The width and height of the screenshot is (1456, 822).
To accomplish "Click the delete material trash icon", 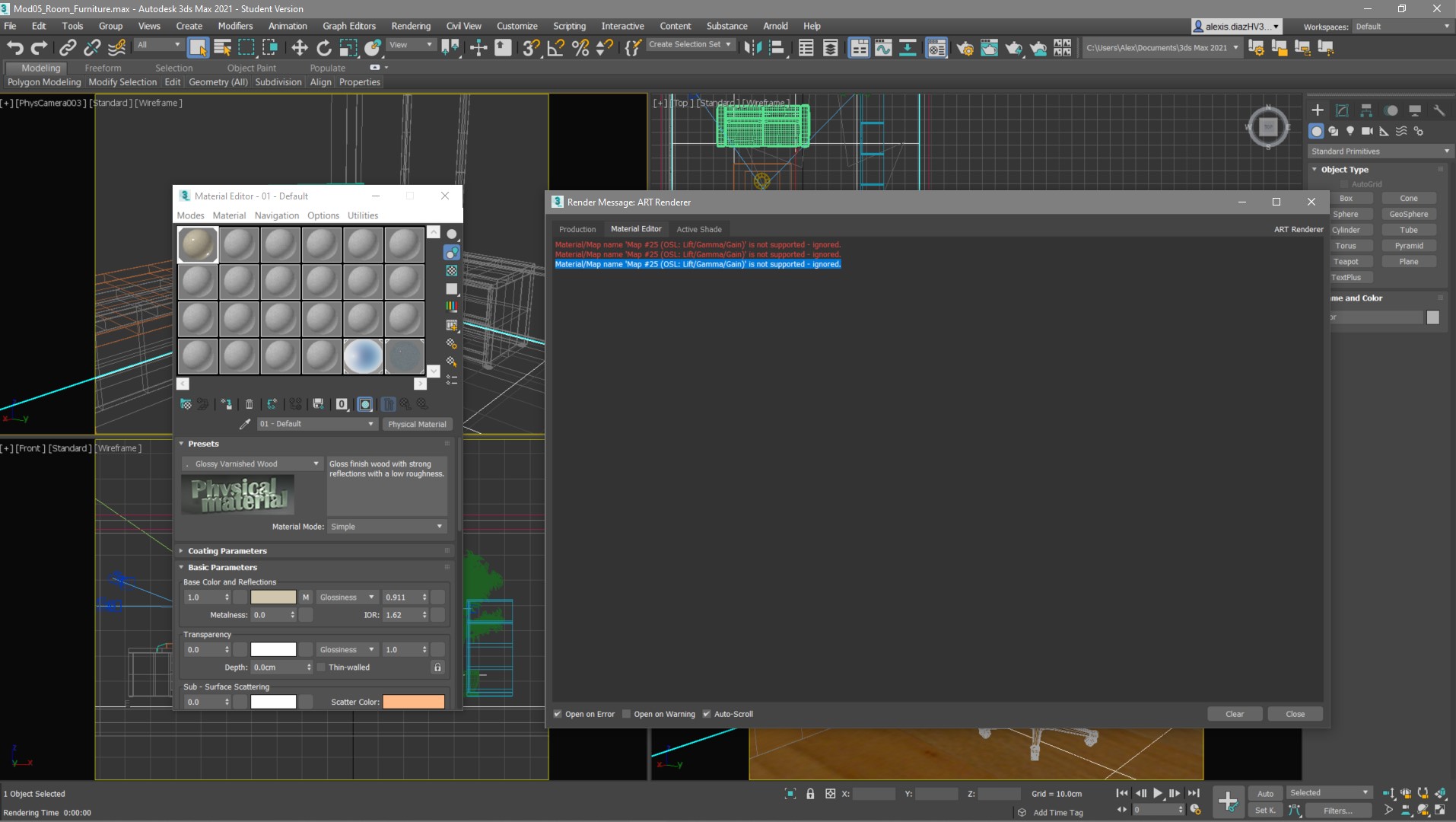I will click(249, 404).
